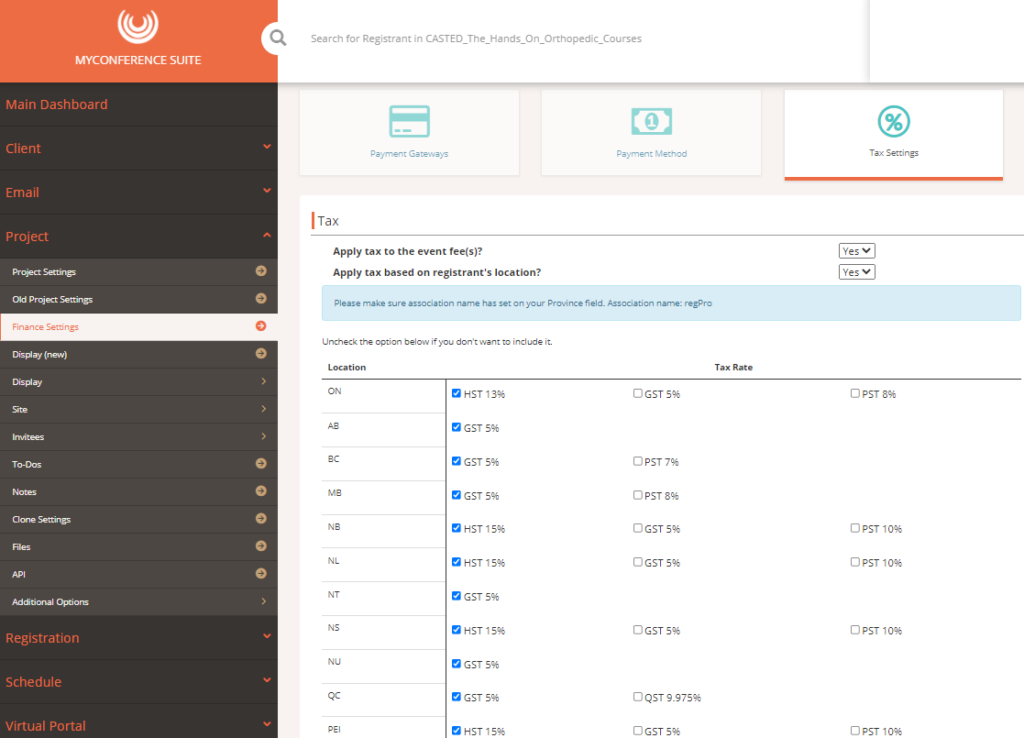Check QST 9.975% for QC
This screenshot has height=738, width=1024.
[x=637, y=697]
